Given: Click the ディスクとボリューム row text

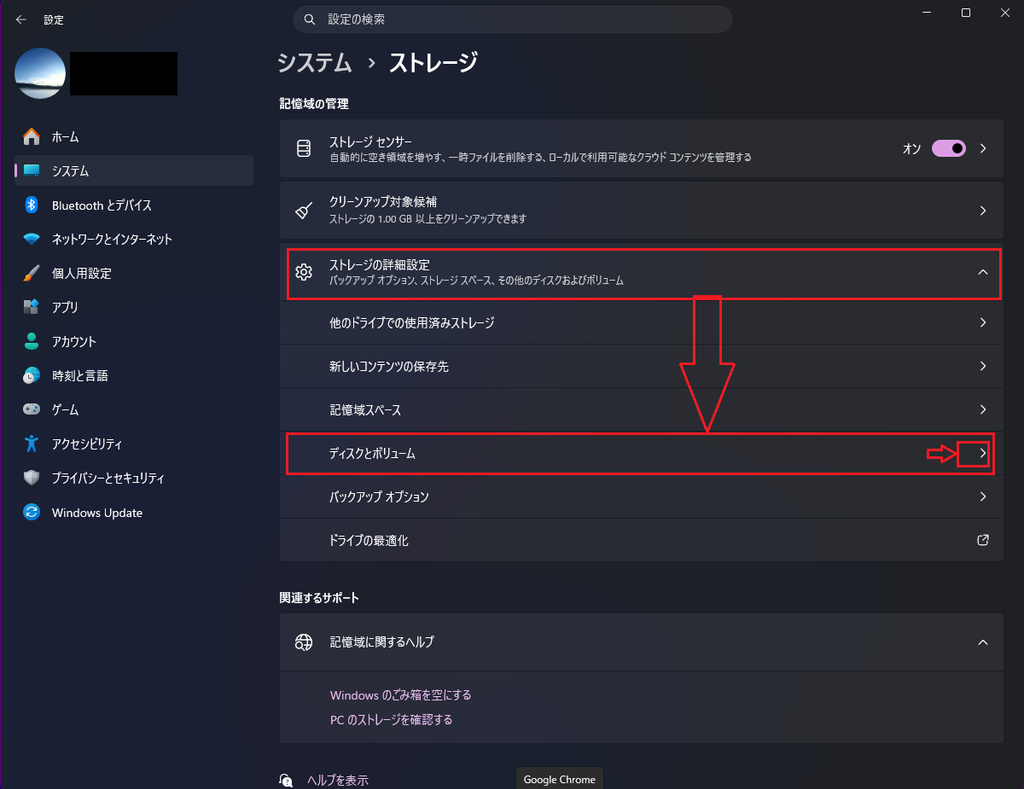Looking at the screenshot, I should 372,453.
